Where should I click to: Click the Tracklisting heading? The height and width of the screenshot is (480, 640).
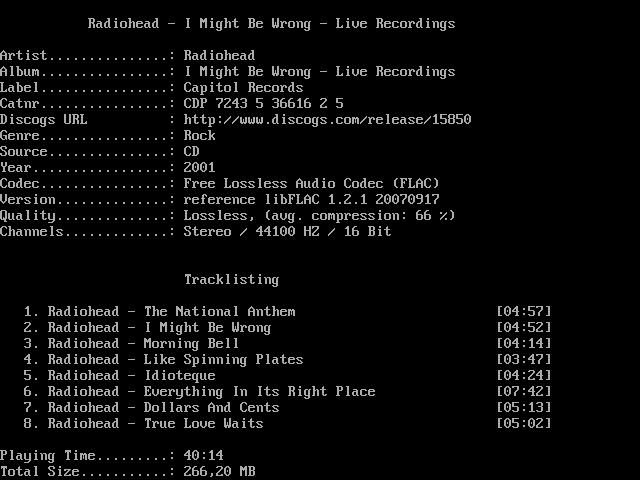coord(231,280)
